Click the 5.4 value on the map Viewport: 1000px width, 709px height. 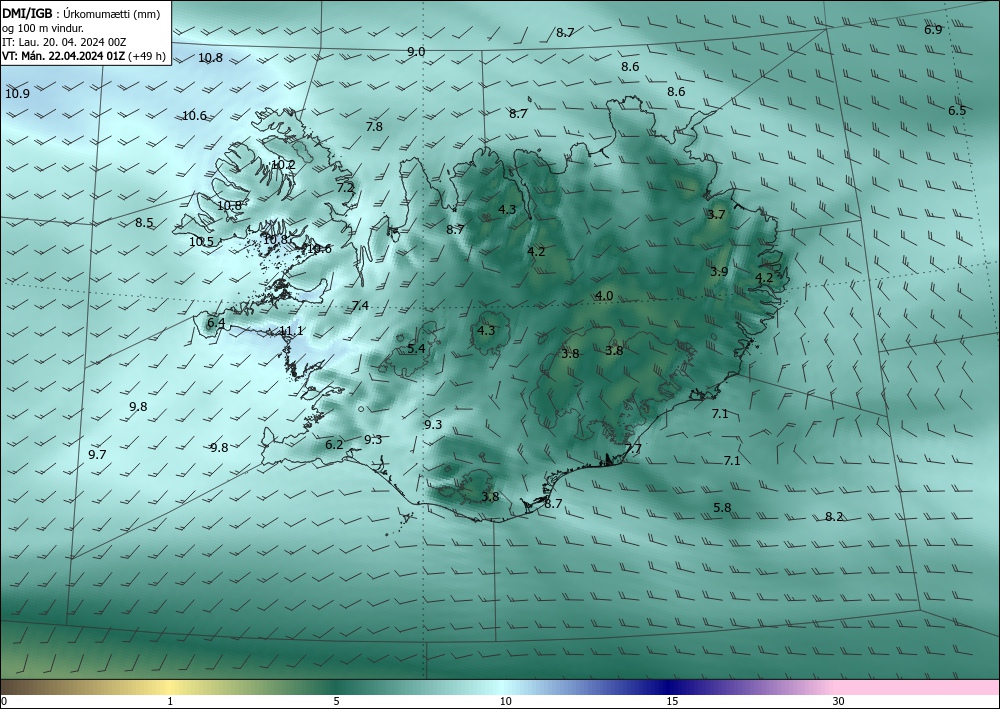click(416, 348)
